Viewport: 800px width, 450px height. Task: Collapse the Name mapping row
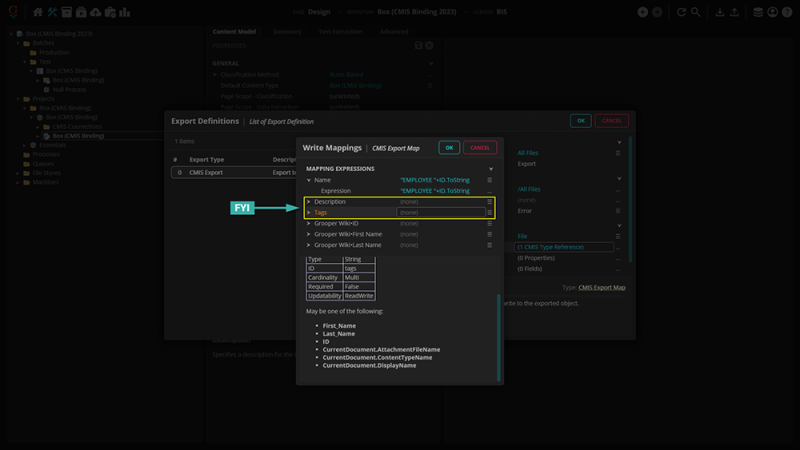[x=309, y=180]
